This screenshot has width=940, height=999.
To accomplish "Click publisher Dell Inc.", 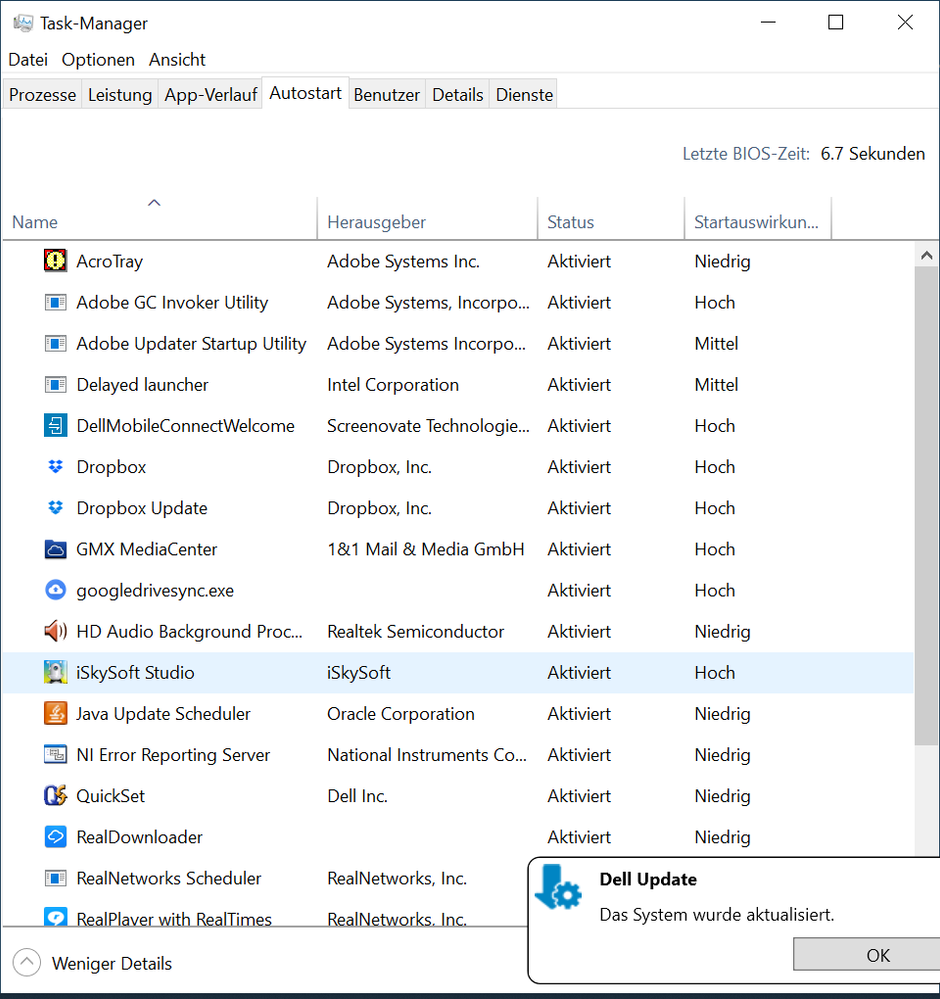I will click(358, 796).
